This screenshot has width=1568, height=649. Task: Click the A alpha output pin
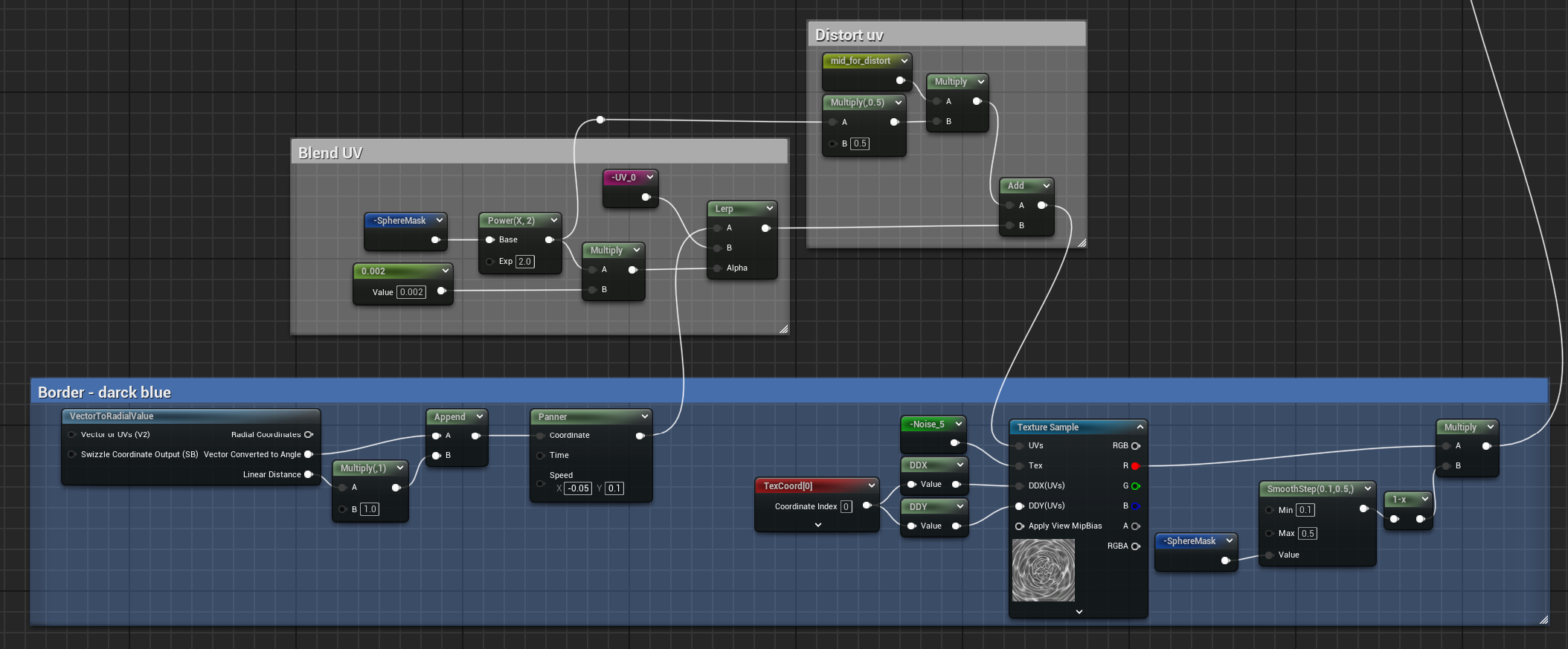pos(1135,526)
